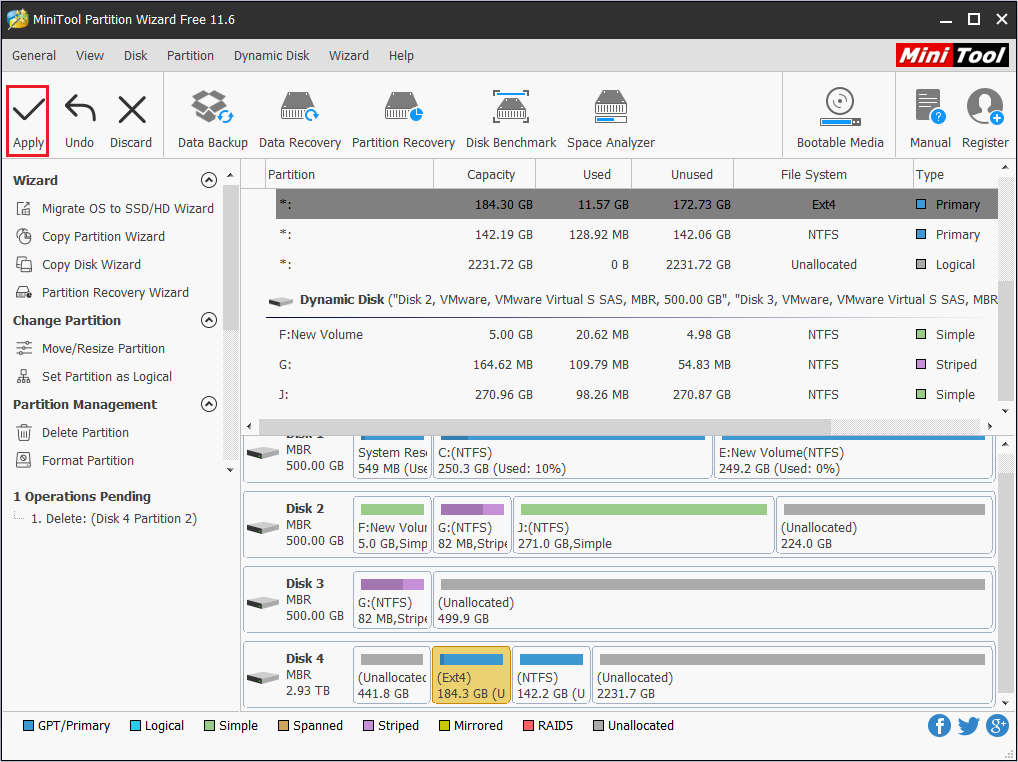Select the C:(NTFS) 250.3 GB block
The height and width of the screenshot is (762, 1018).
pyautogui.click(x=573, y=458)
